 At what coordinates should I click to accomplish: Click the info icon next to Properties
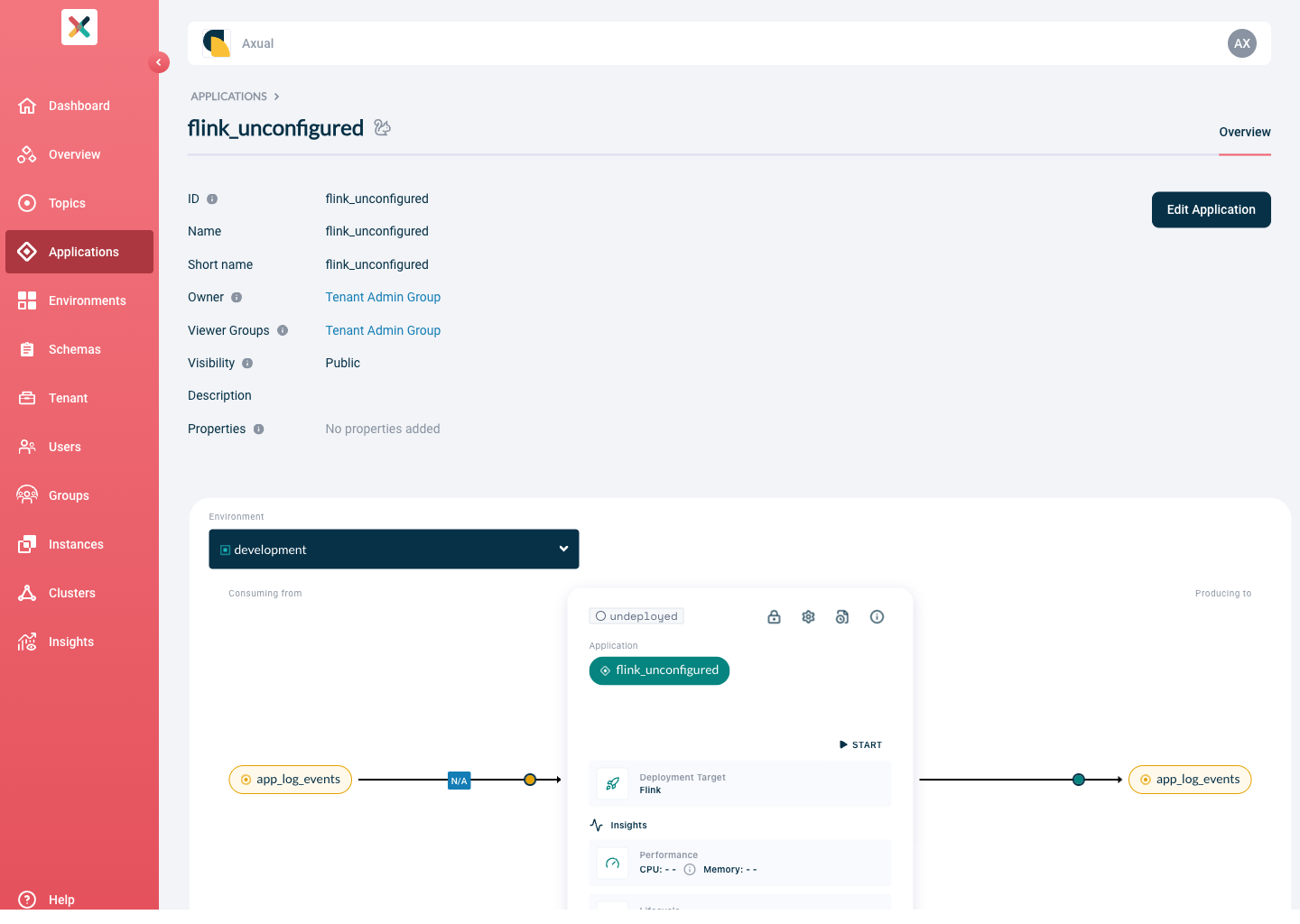tap(258, 430)
